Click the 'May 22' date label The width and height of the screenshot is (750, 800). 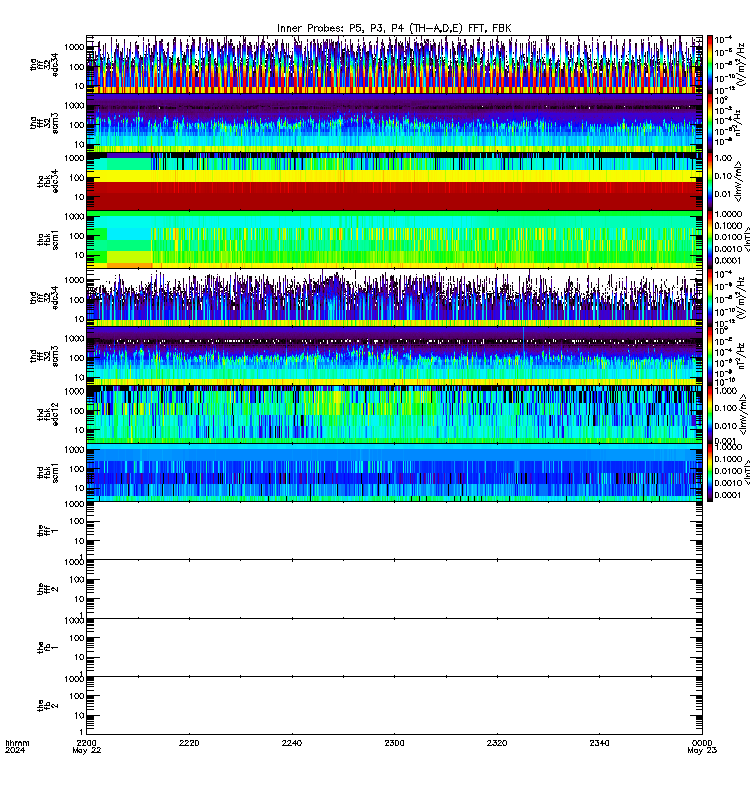87,751
